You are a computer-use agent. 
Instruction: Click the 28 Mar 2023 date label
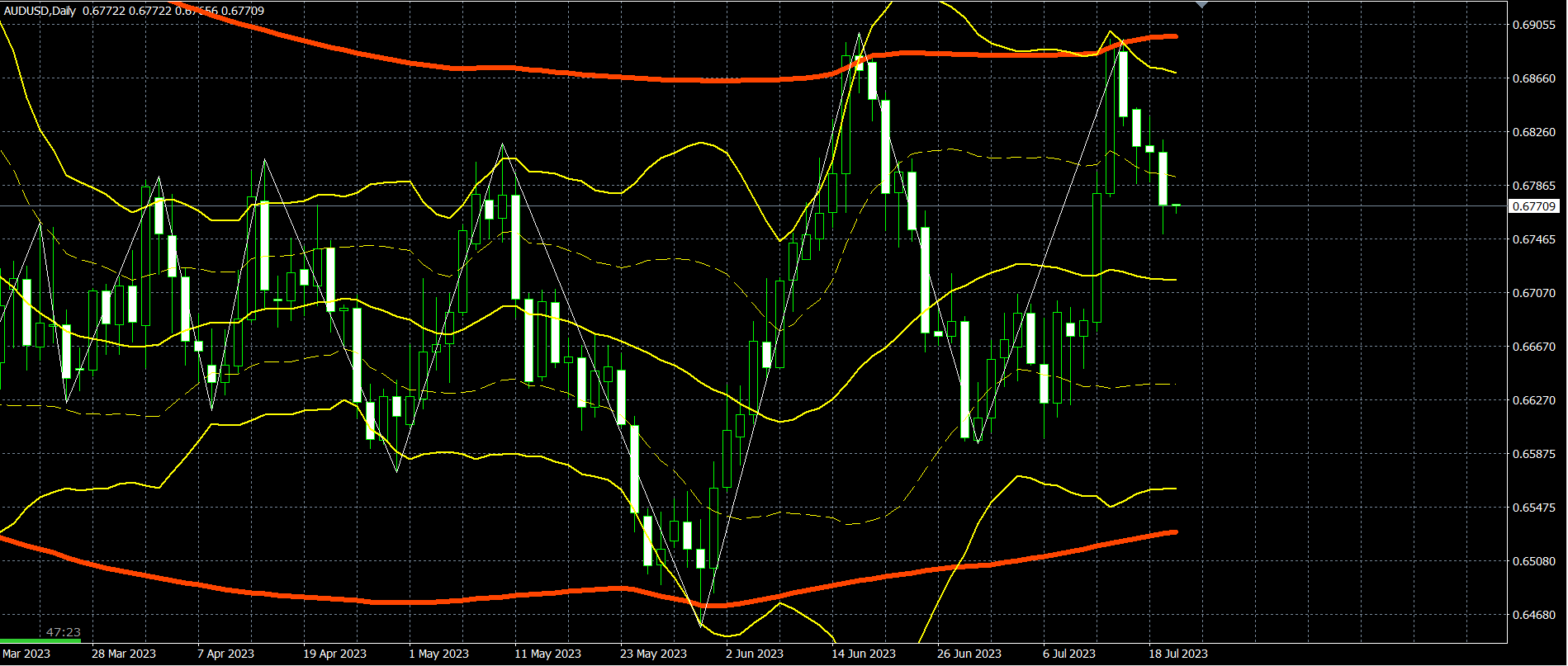coord(124,654)
